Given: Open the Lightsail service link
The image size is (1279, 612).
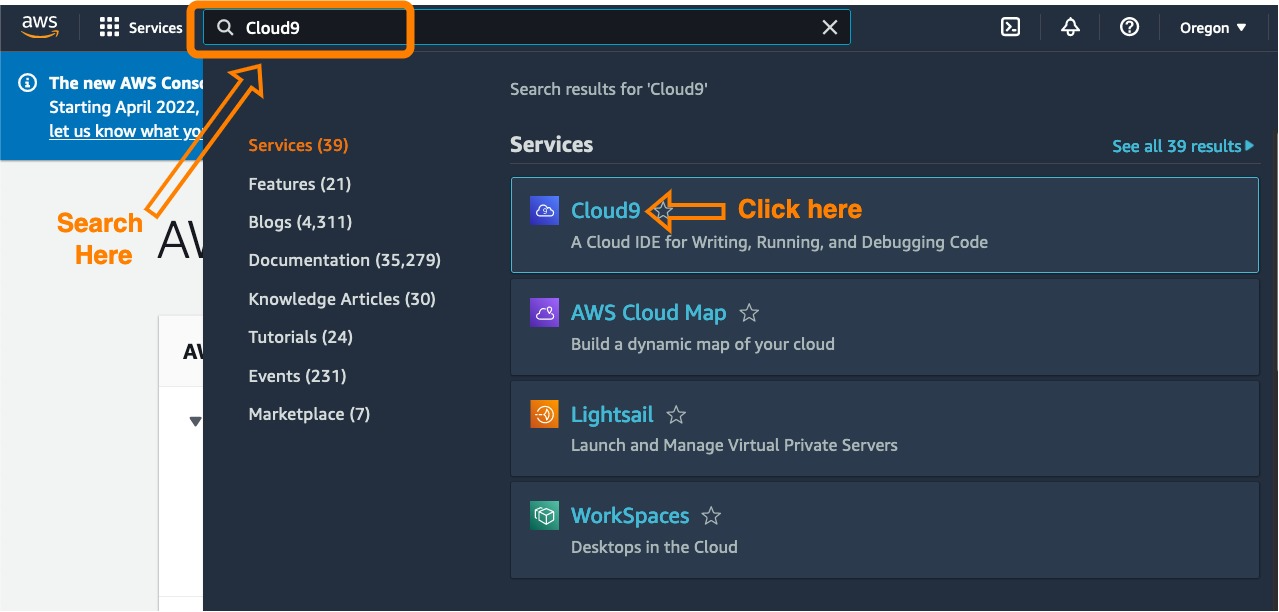Looking at the screenshot, I should pyautogui.click(x=612, y=415).
